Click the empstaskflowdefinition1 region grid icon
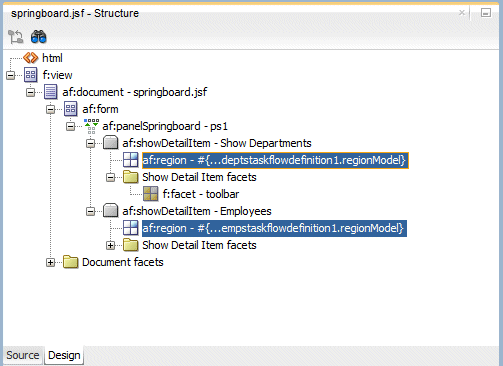This screenshot has height=366, width=503. [x=131, y=228]
